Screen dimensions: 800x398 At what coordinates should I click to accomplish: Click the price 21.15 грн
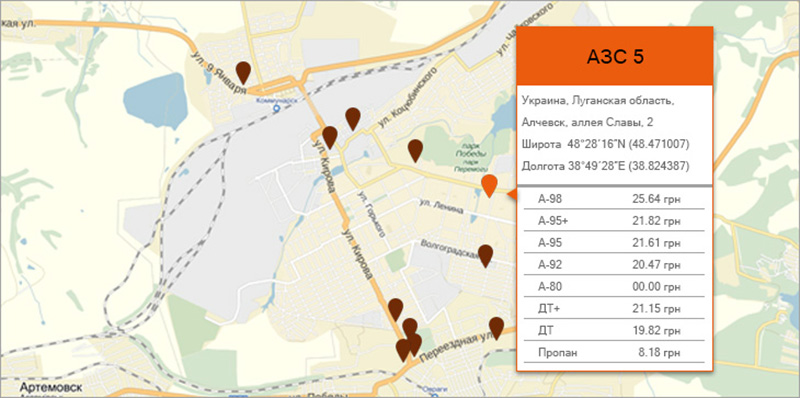pos(656,309)
